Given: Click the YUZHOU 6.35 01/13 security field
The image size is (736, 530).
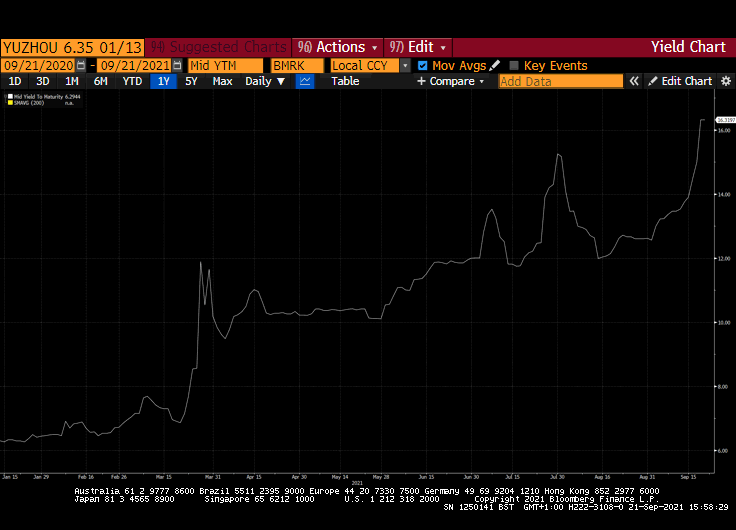Looking at the screenshot, I should [72, 47].
